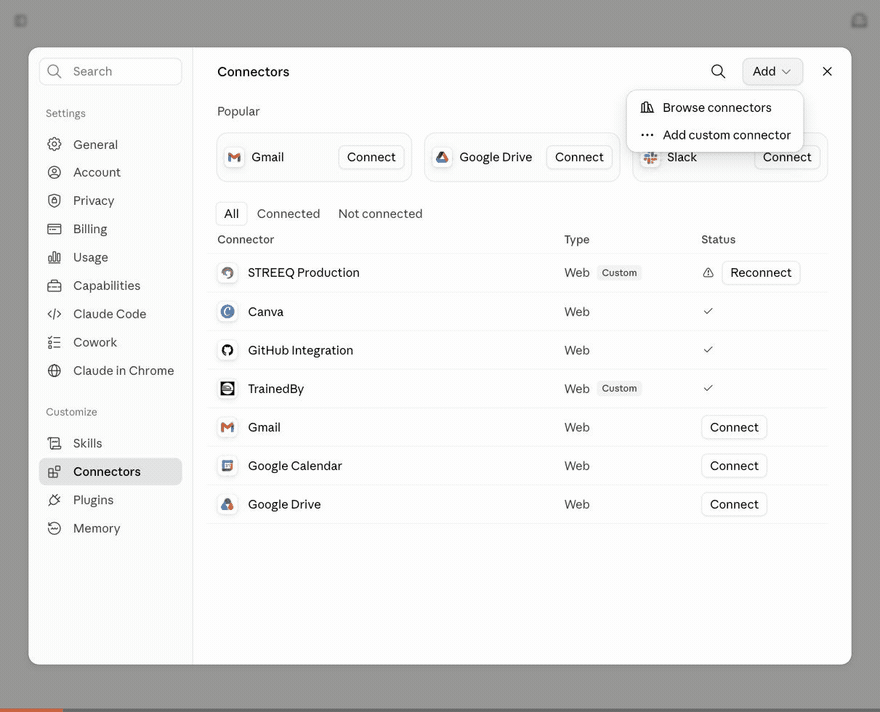Click the Status column header
Viewport: 880px width, 712px height.
718,240
